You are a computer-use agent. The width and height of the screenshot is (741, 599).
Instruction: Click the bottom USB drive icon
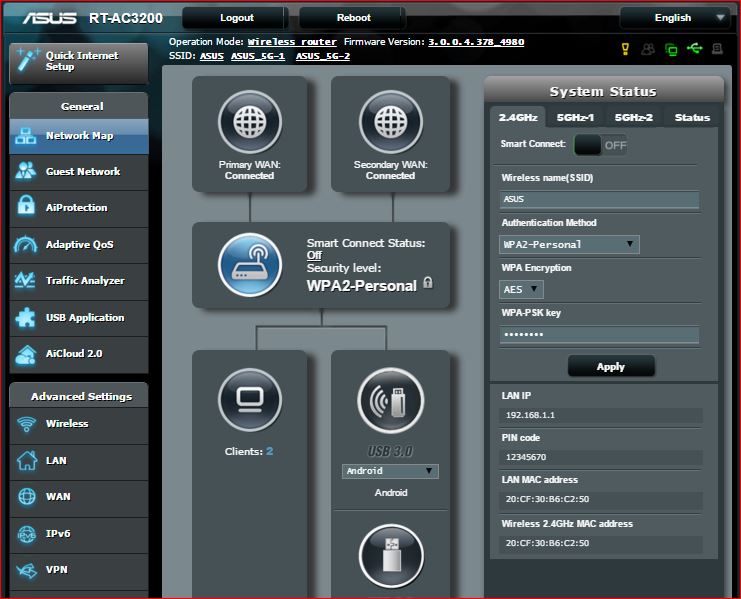tap(391, 556)
